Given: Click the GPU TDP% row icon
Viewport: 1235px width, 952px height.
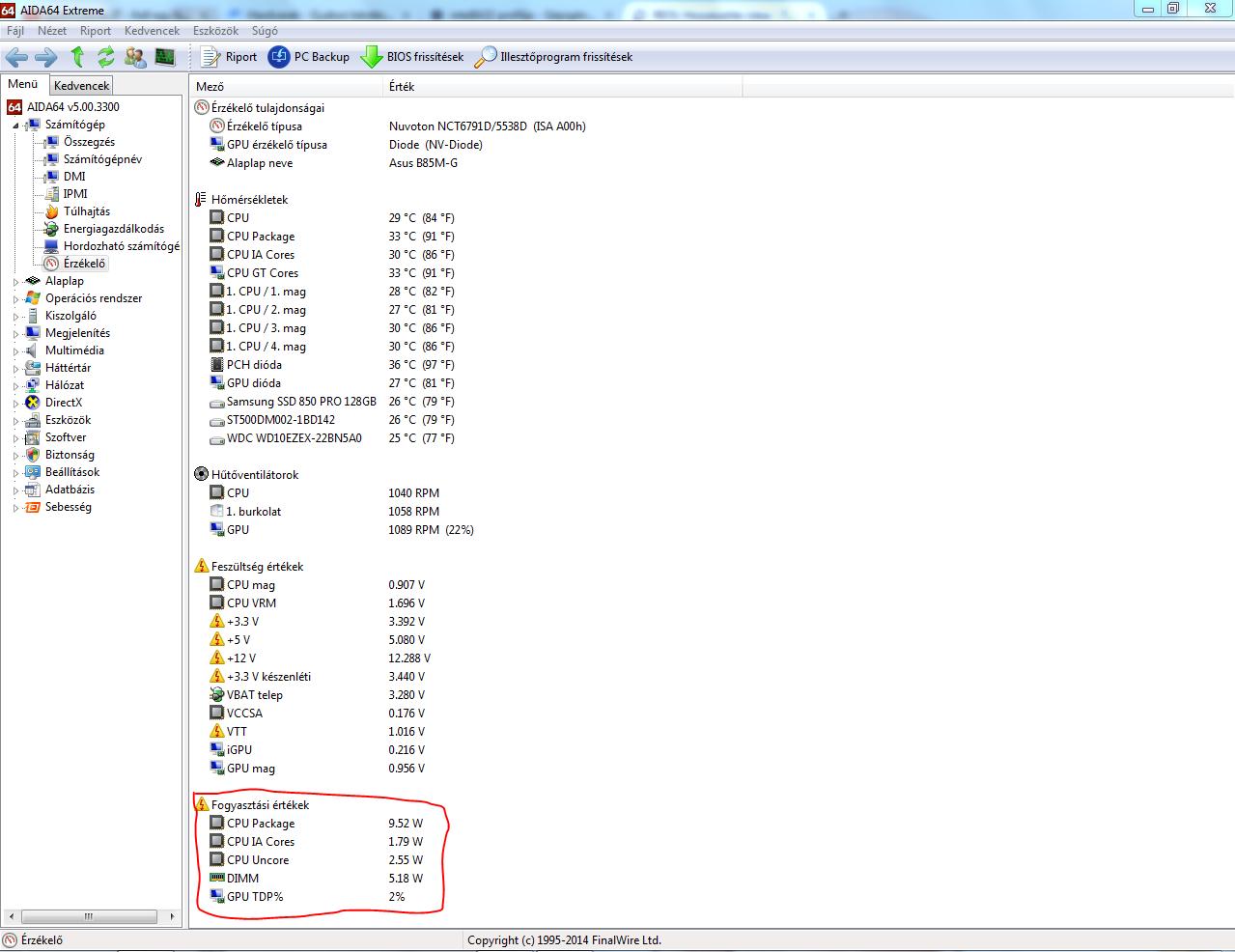Looking at the screenshot, I should [x=217, y=897].
